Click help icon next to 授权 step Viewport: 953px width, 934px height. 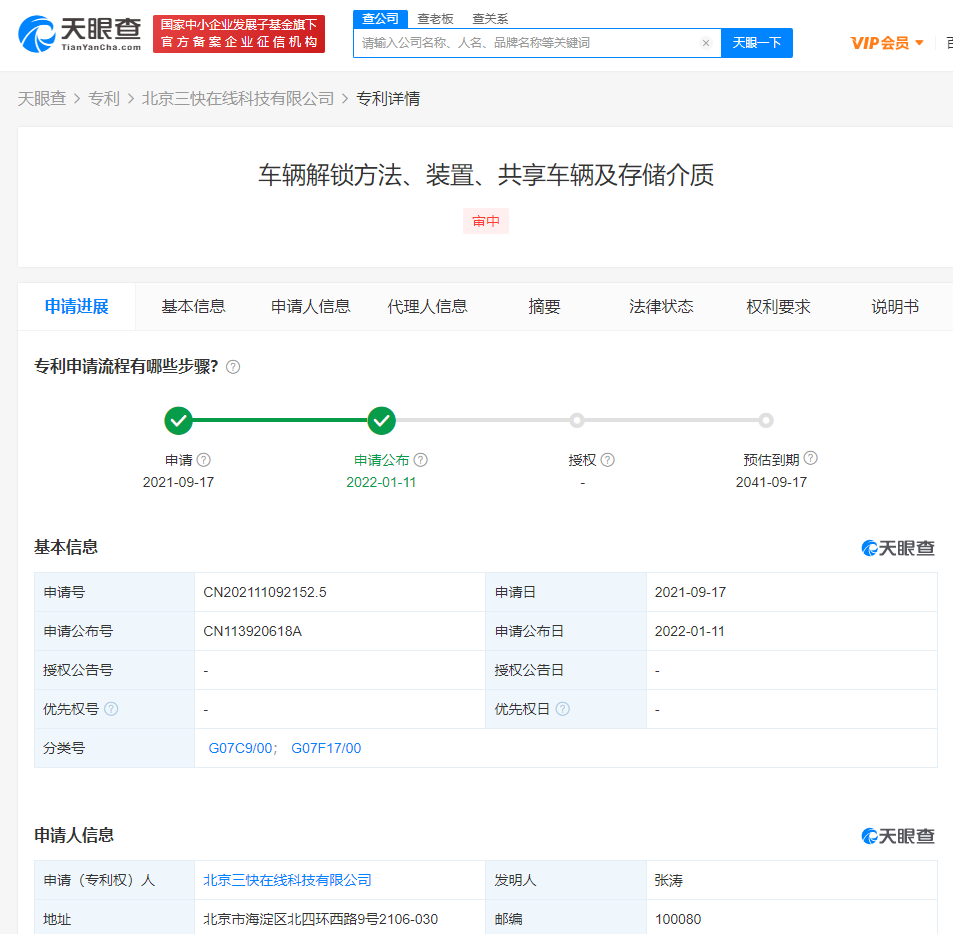coord(608,460)
